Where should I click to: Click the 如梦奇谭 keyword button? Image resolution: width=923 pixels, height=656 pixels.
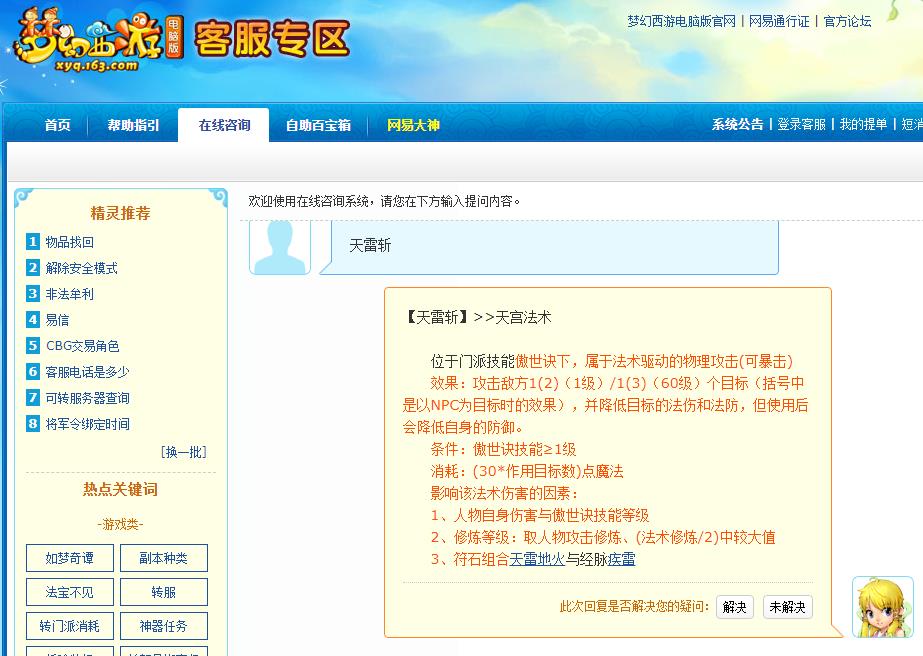coord(69,558)
